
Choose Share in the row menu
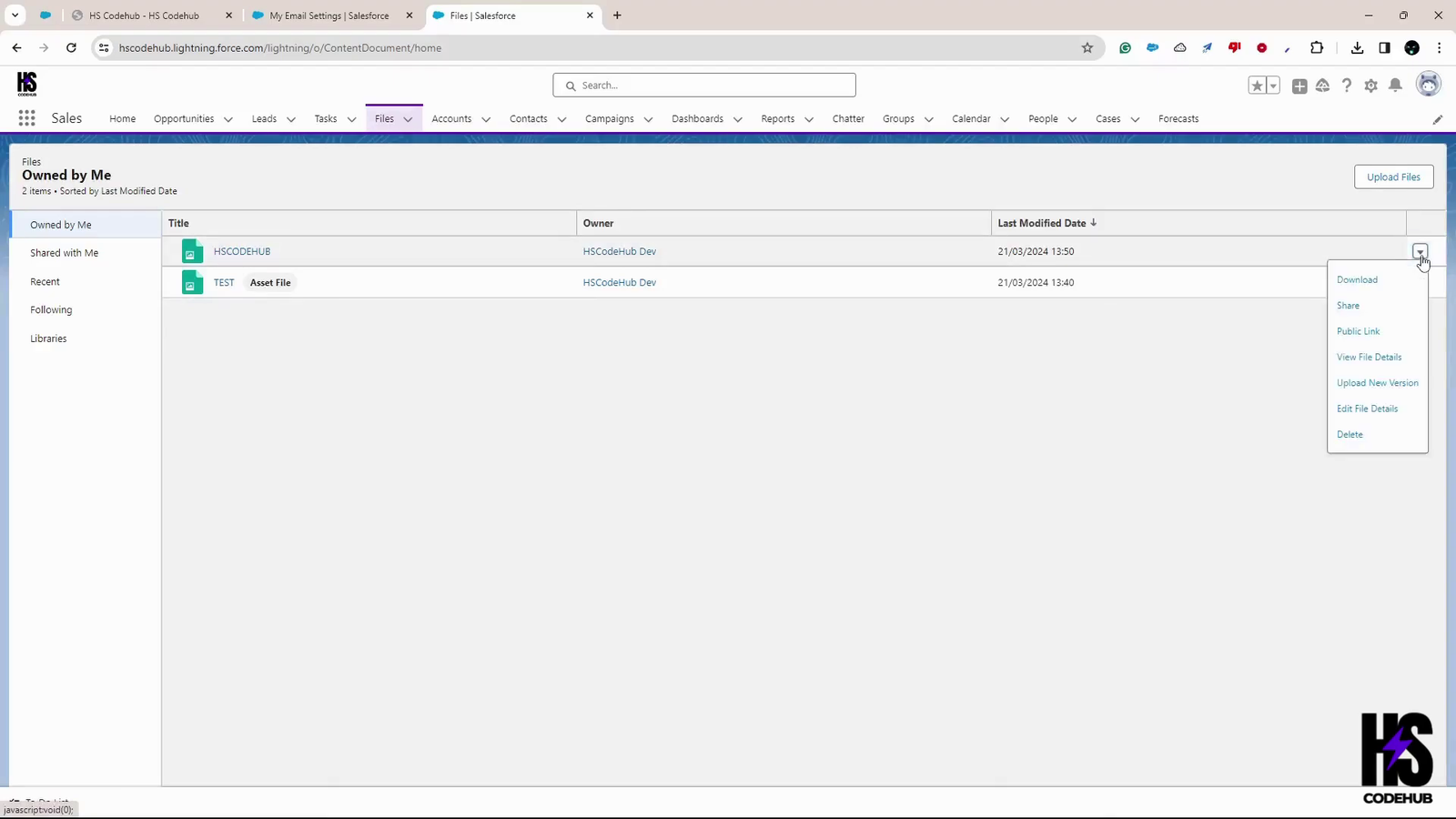point(1348,306)
